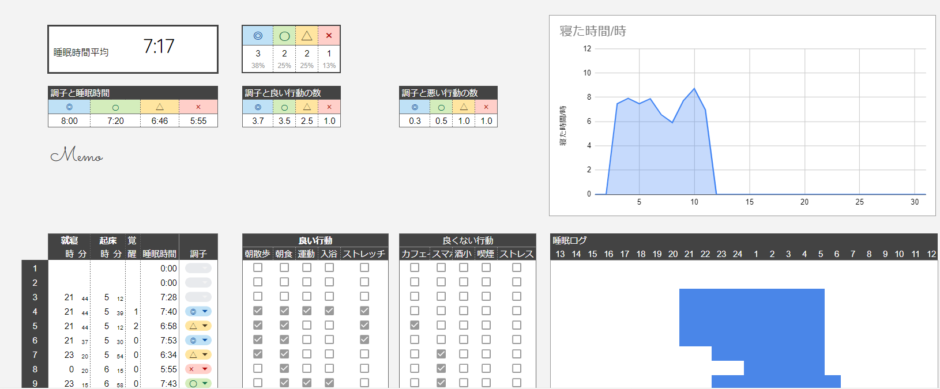Open the empty 調子 dropdown in row 1
The image size is (940, 389).
click(198, 268)
